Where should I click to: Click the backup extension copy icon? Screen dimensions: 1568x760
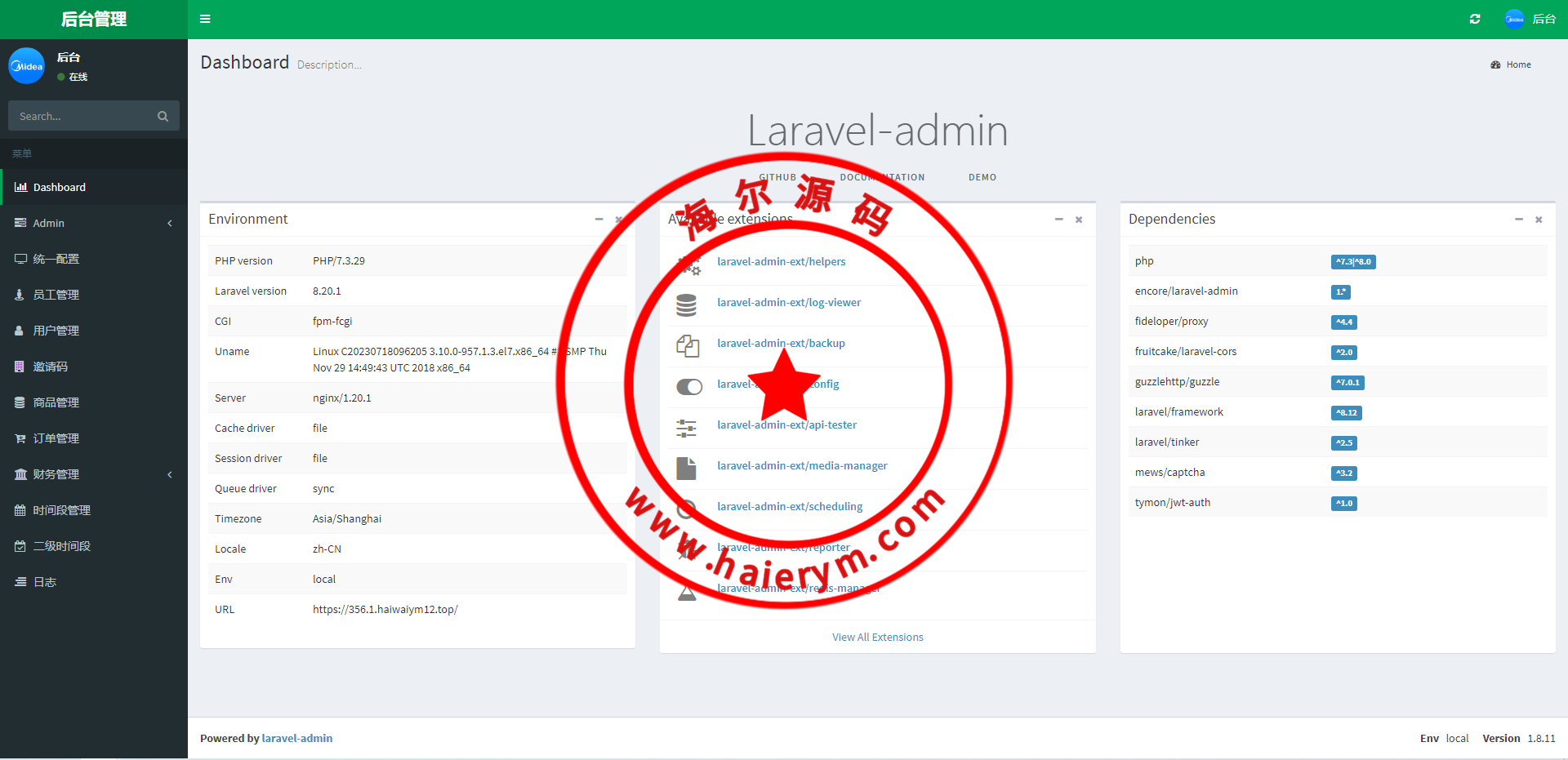pos(687,346)
